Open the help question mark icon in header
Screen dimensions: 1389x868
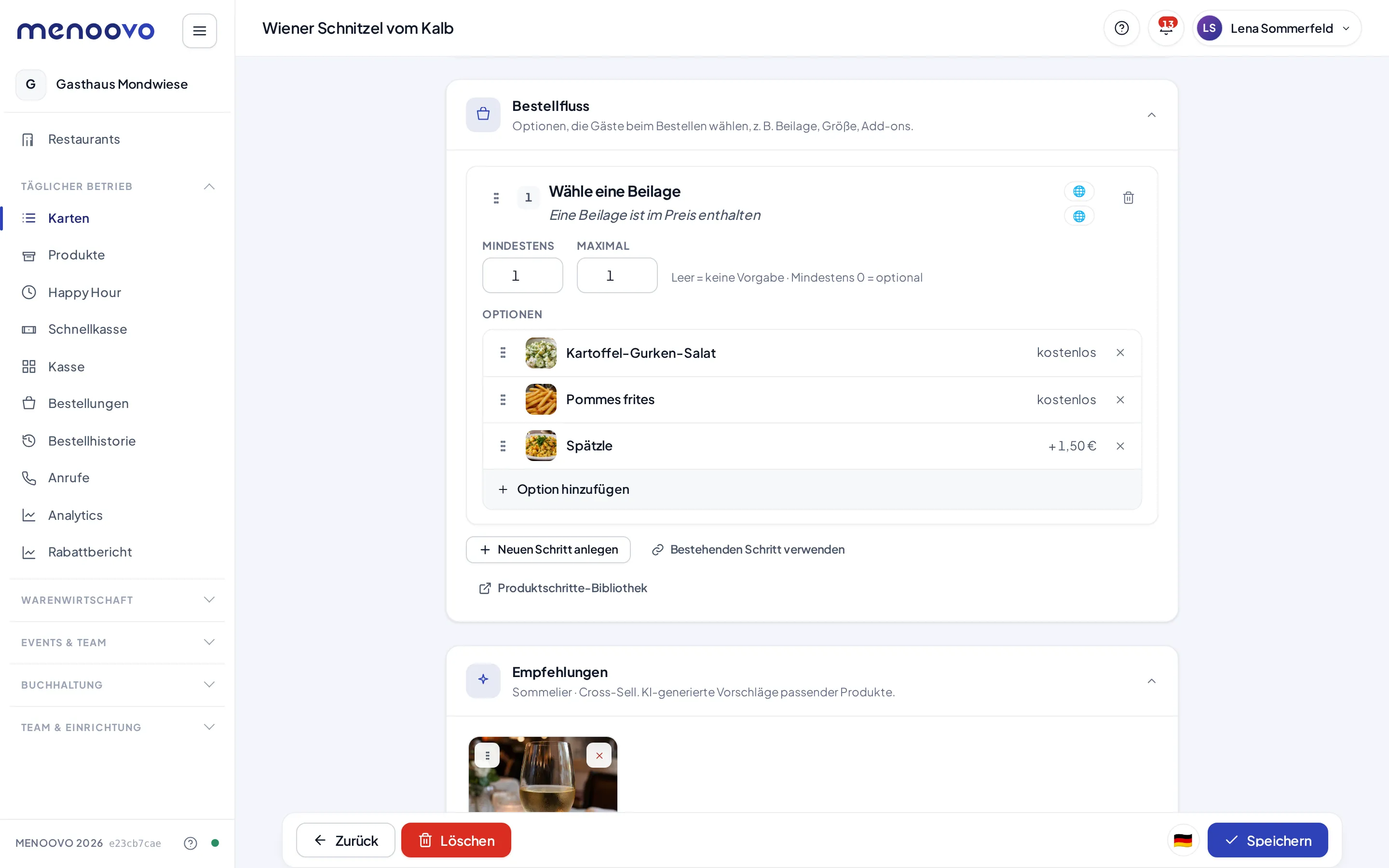tap(1121, 28)
